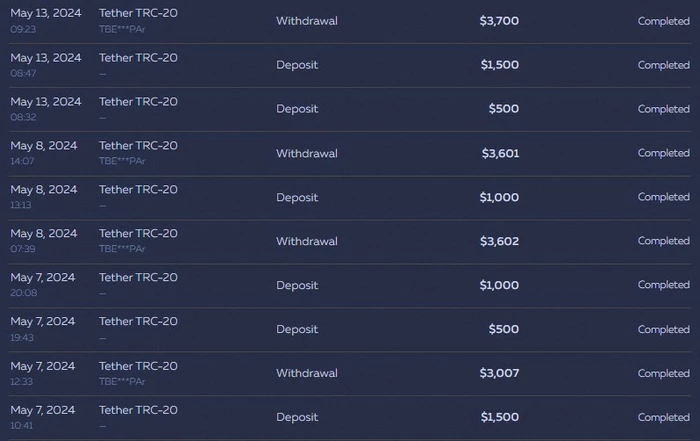Click Tether TRC-20 label on $3,602 withdrawal

(138, 233)
